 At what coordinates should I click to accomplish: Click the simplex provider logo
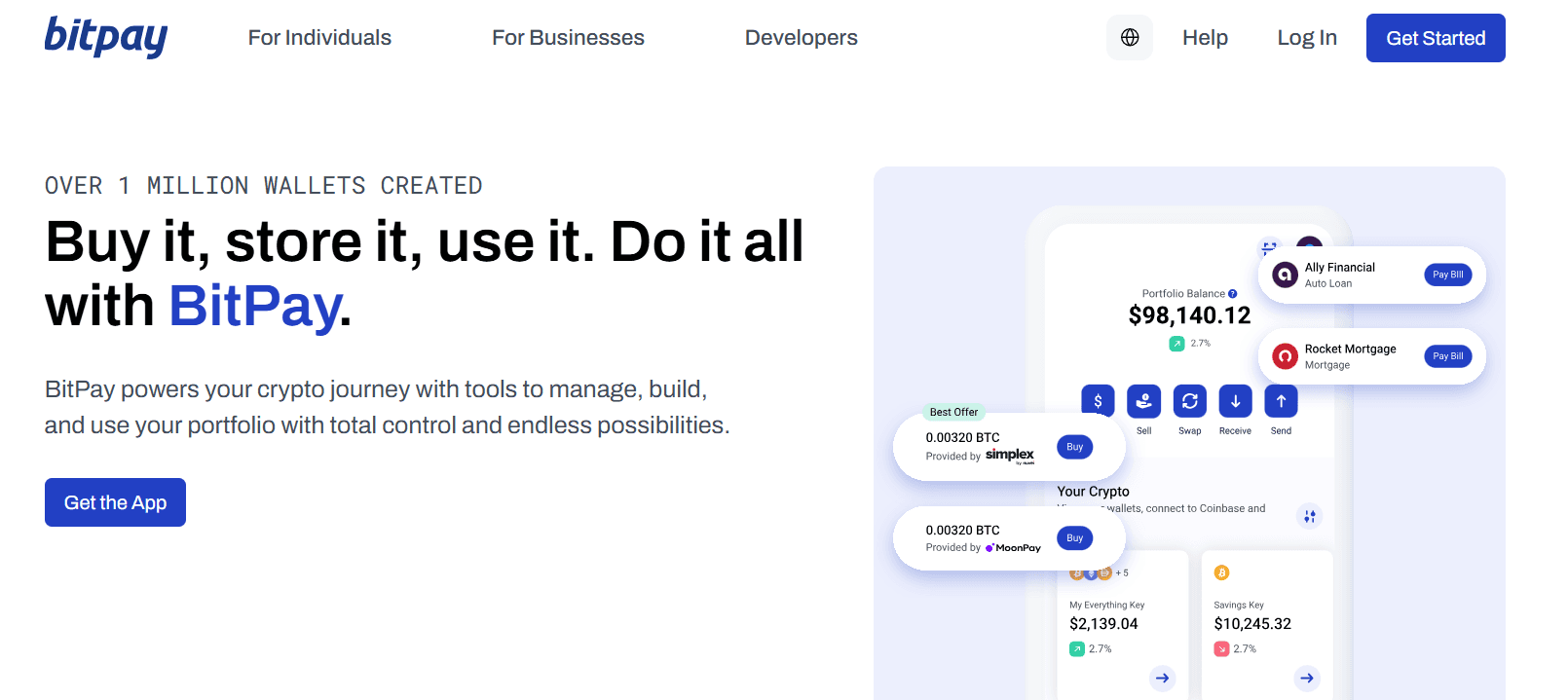click(x=1010, y=456)
